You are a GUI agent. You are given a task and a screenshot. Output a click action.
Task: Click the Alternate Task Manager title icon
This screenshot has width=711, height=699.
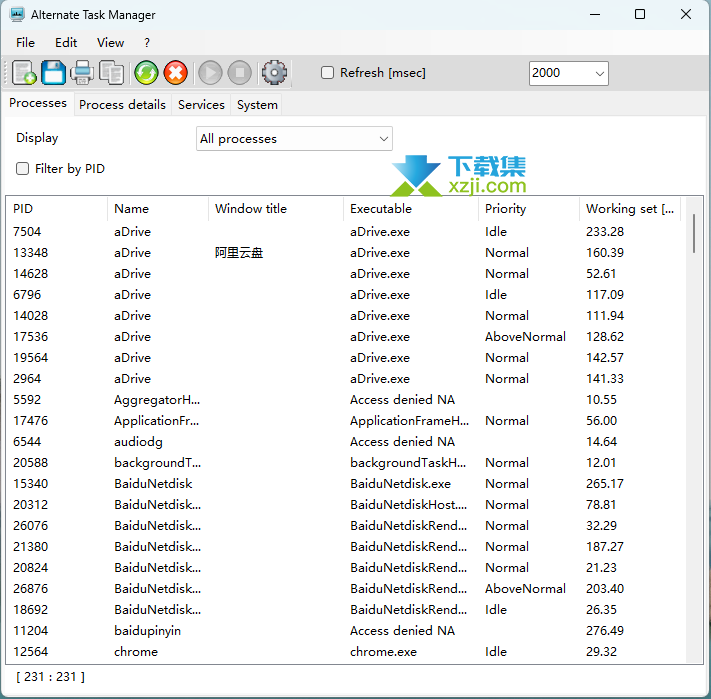(17, 15)
